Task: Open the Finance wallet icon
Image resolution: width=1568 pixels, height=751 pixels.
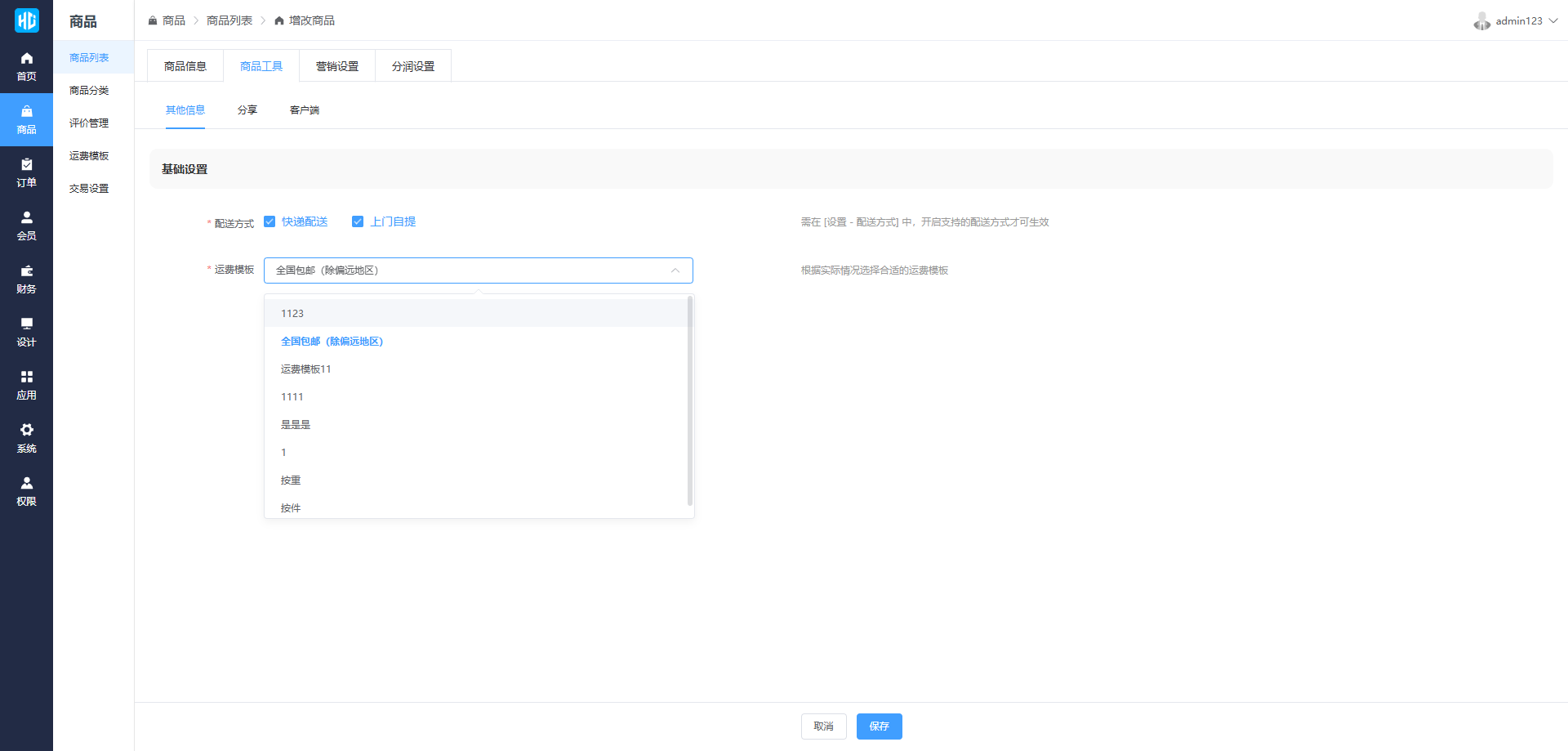Action: coord(26,270)
